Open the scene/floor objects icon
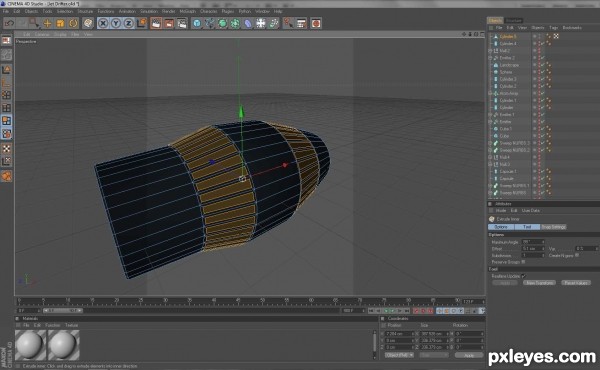600x370 pixels. (261, 23)
